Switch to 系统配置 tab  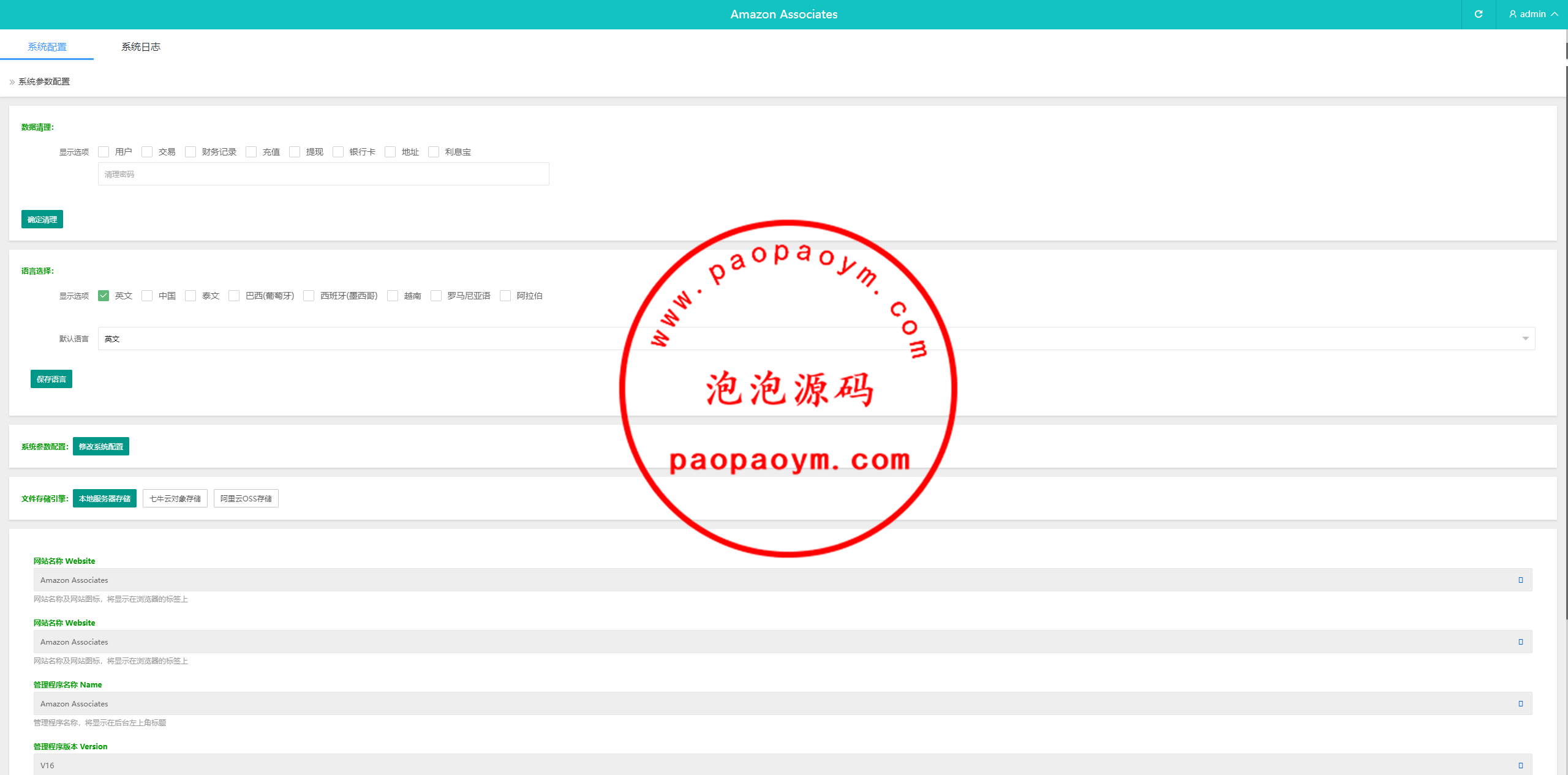pyautogui.click(x=47, y=47)
